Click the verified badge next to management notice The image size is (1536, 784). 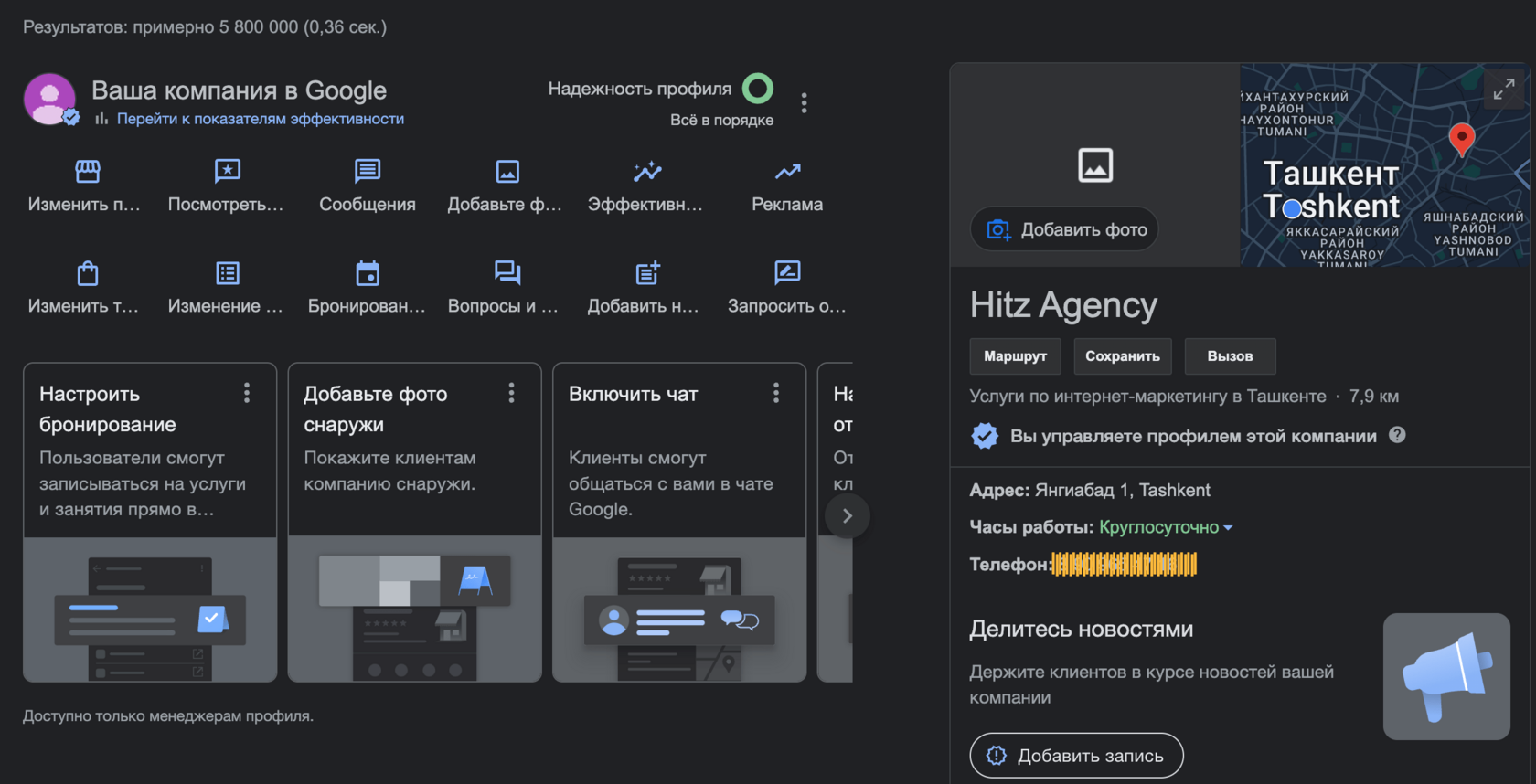pos(985,436)
